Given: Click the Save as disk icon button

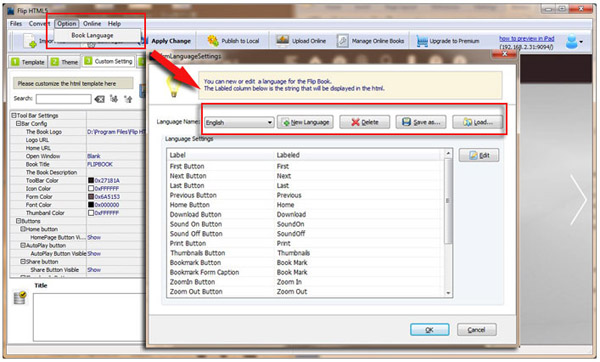Looking at the screenshot, I should point(421,122).
